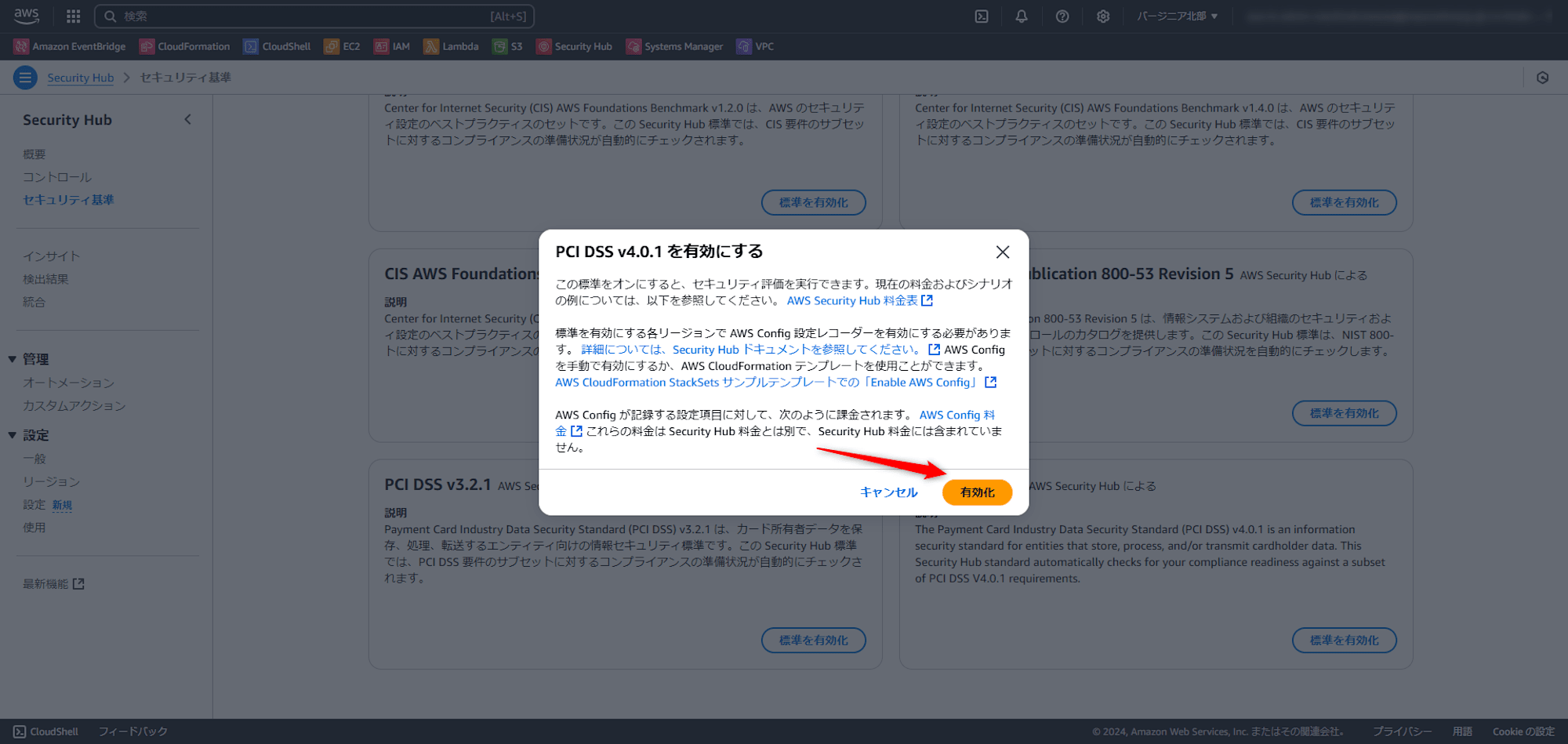This screenshot has width=1568, height=744.
Task: Open AWS Security Hub 料金表 link
Action: 860,300
